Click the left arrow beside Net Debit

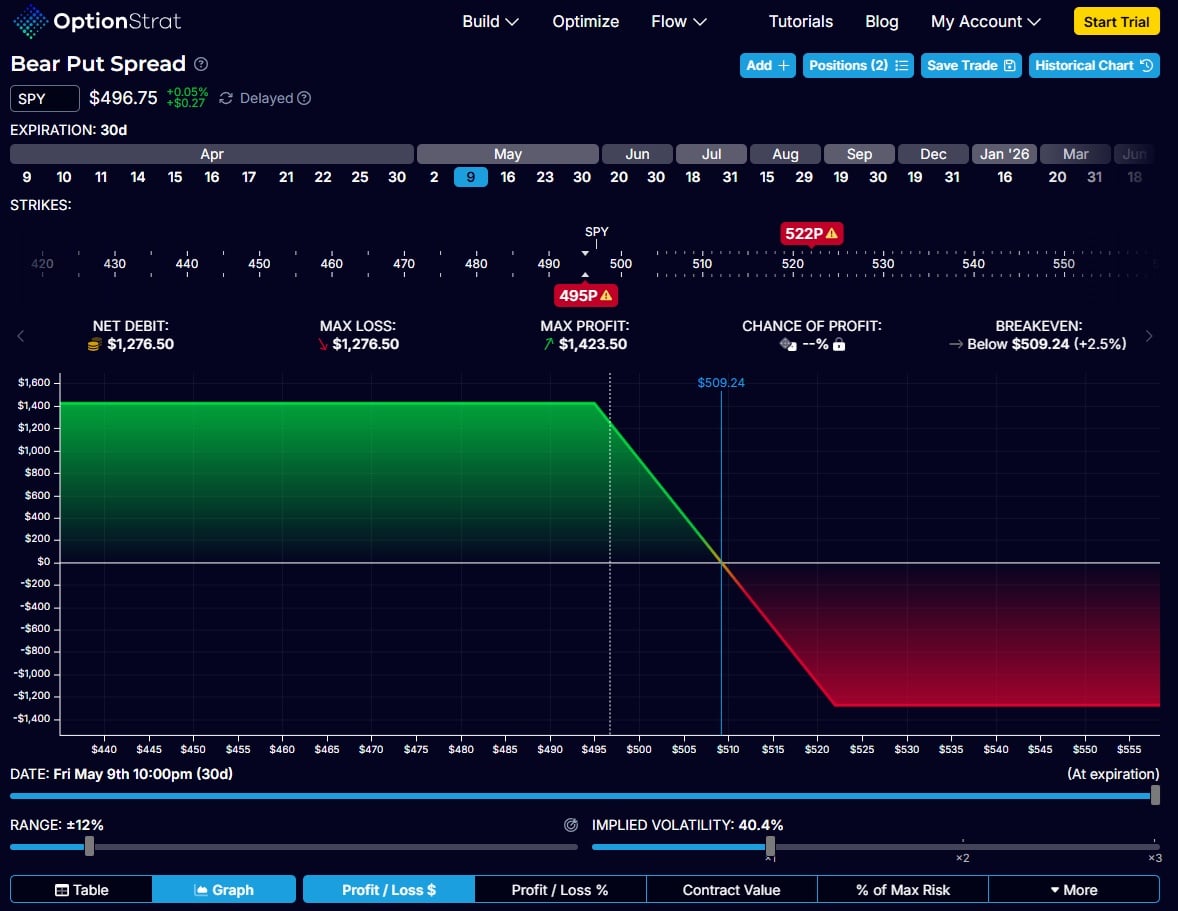coord(21,336)
